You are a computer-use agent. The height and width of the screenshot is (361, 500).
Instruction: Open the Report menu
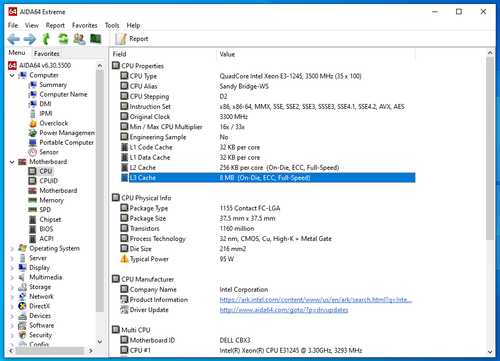click(x=55, y=25)
